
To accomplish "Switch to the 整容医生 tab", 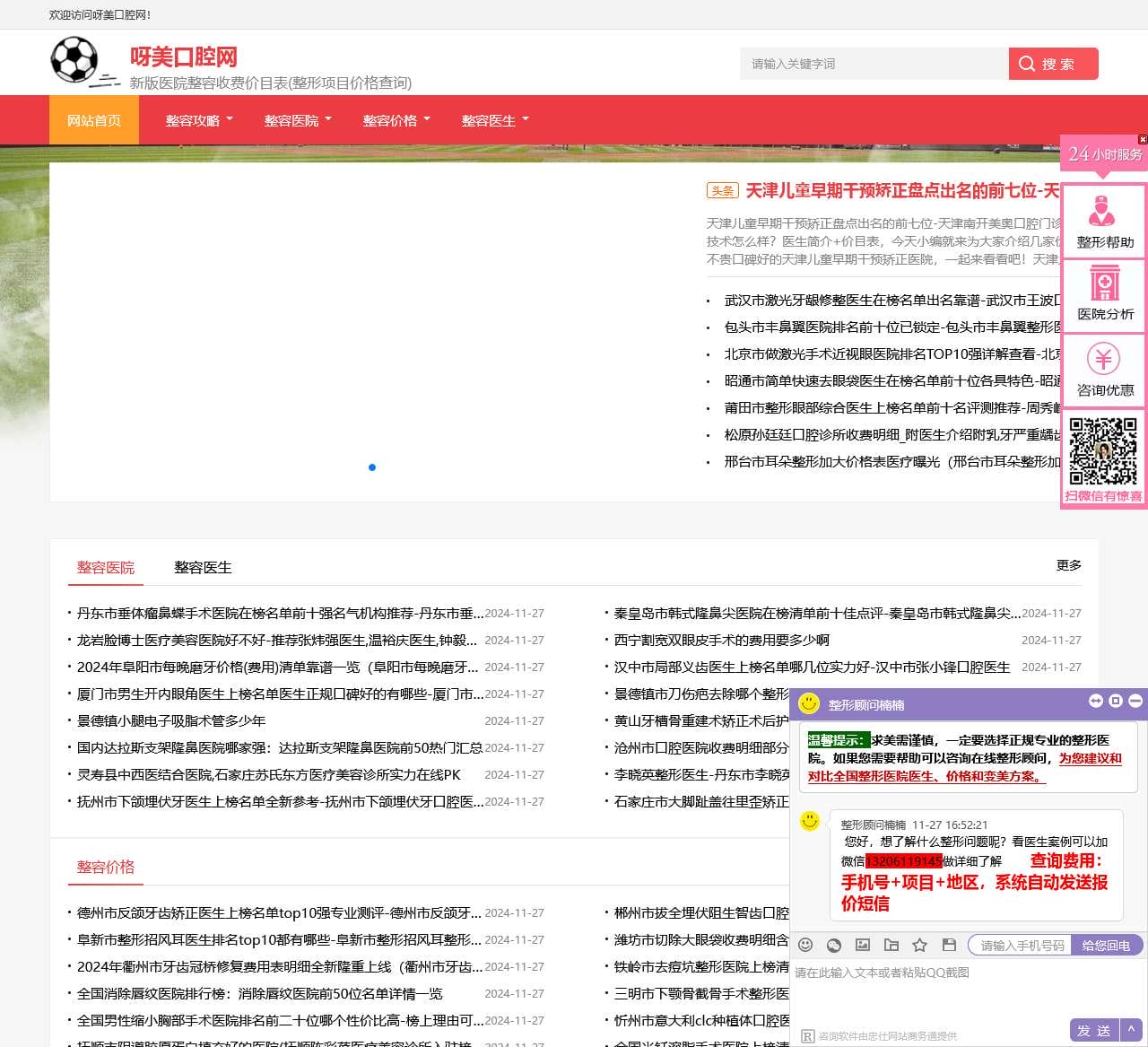I will click(202, 567).
